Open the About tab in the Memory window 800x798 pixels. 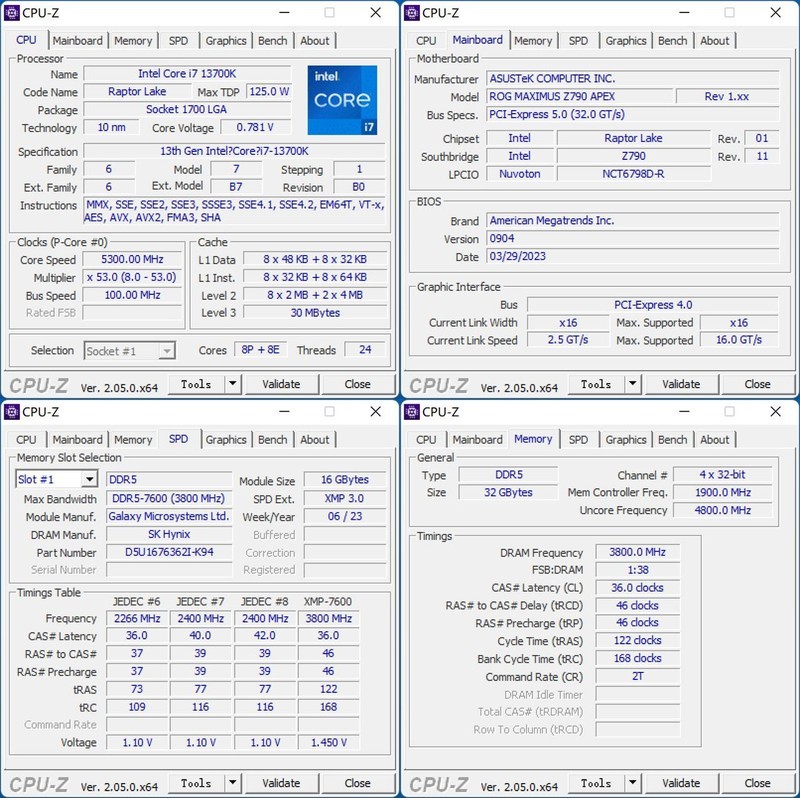[715, 439]
